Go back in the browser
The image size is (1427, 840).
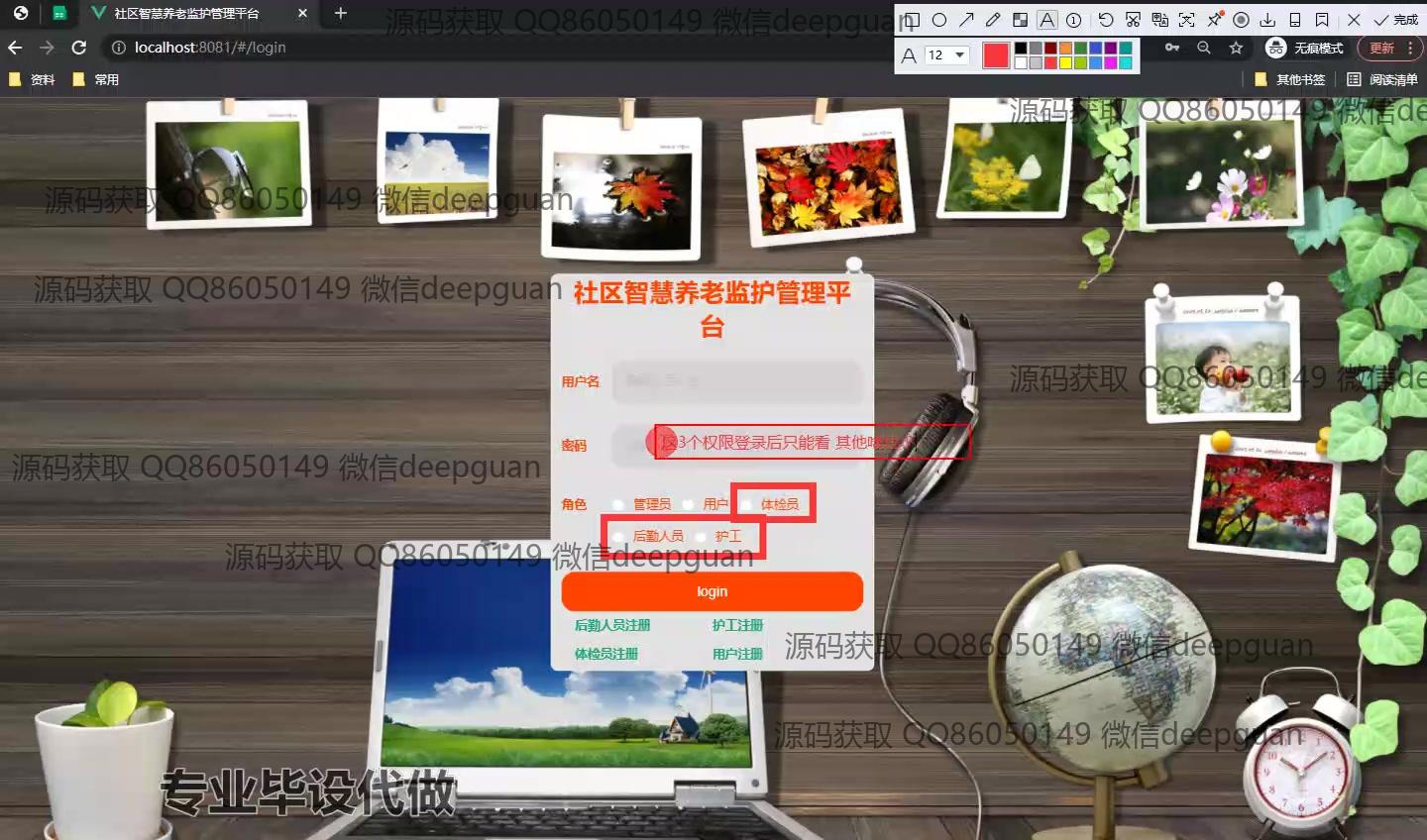15,48
